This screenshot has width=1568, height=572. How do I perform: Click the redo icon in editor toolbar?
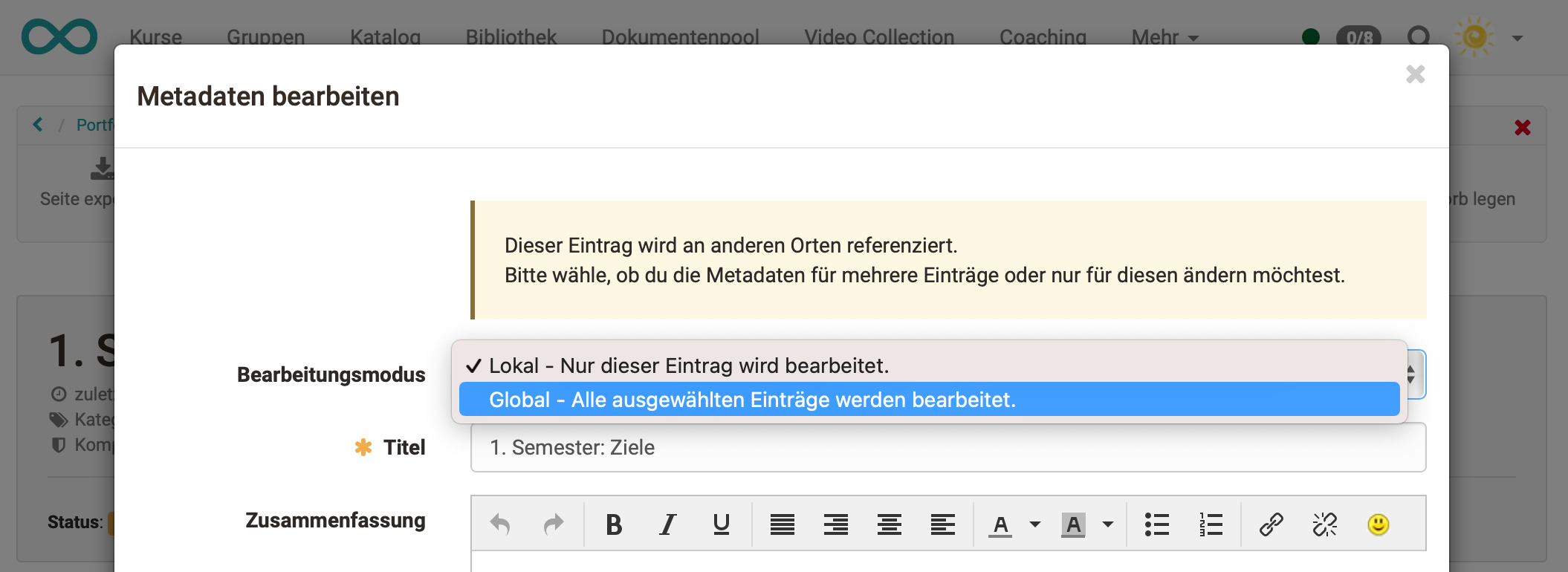[x=554, y=524]
